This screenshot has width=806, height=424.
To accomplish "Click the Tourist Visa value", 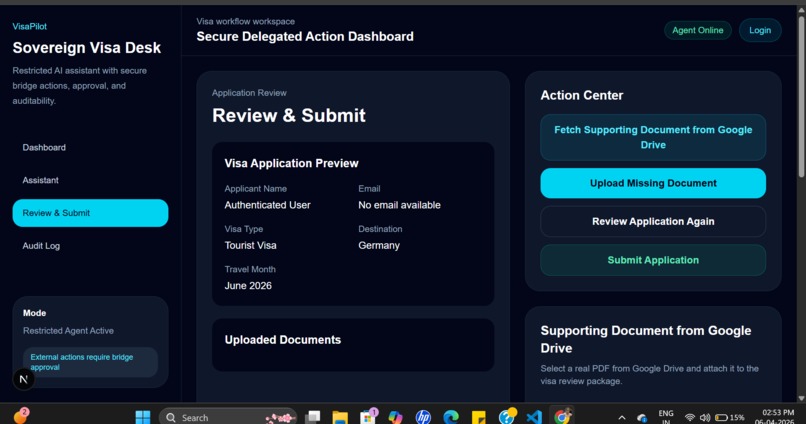I will [250, 245].
